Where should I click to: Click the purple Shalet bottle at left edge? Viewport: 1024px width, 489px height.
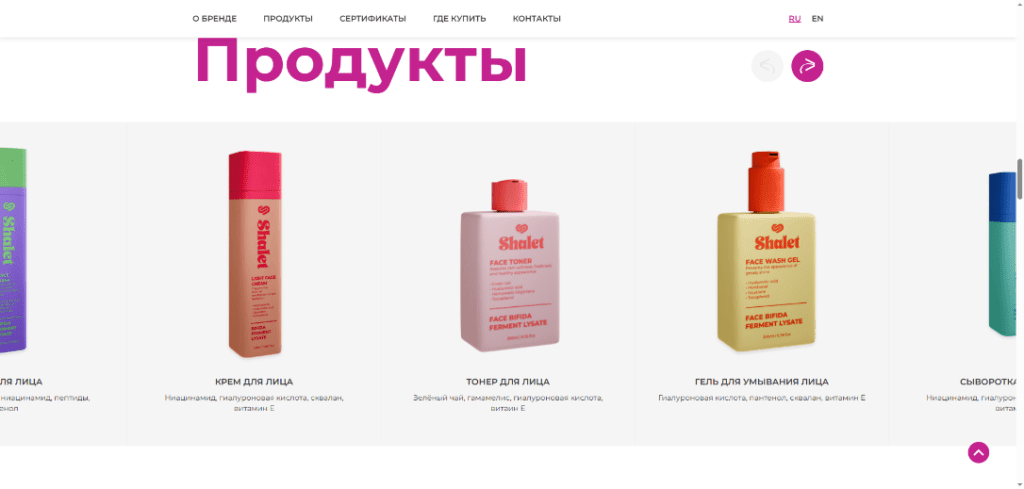tap(13, 251)
